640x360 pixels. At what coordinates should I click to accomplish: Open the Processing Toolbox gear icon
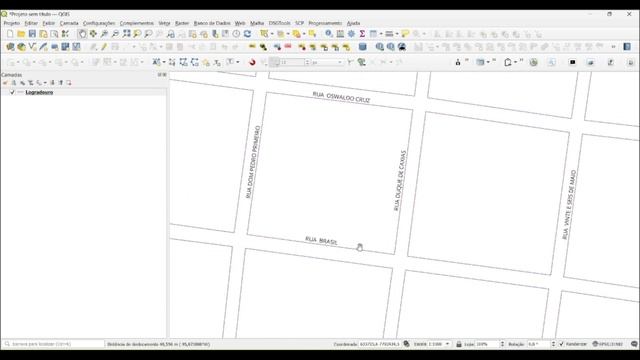pyautogui.click(x=351, y=34)
